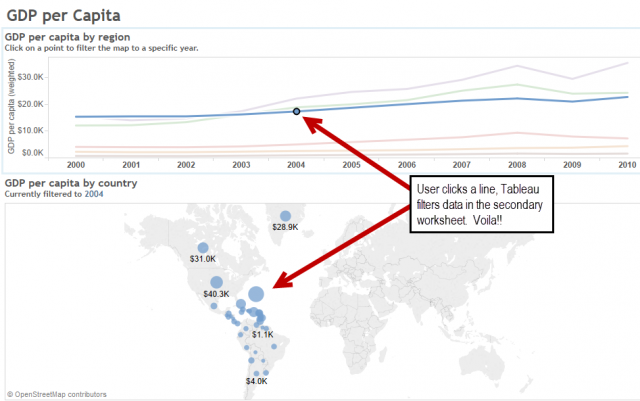Click the $10.0K axis label
The height and width of the screenshot is (401, 640).
pos(31,130)
